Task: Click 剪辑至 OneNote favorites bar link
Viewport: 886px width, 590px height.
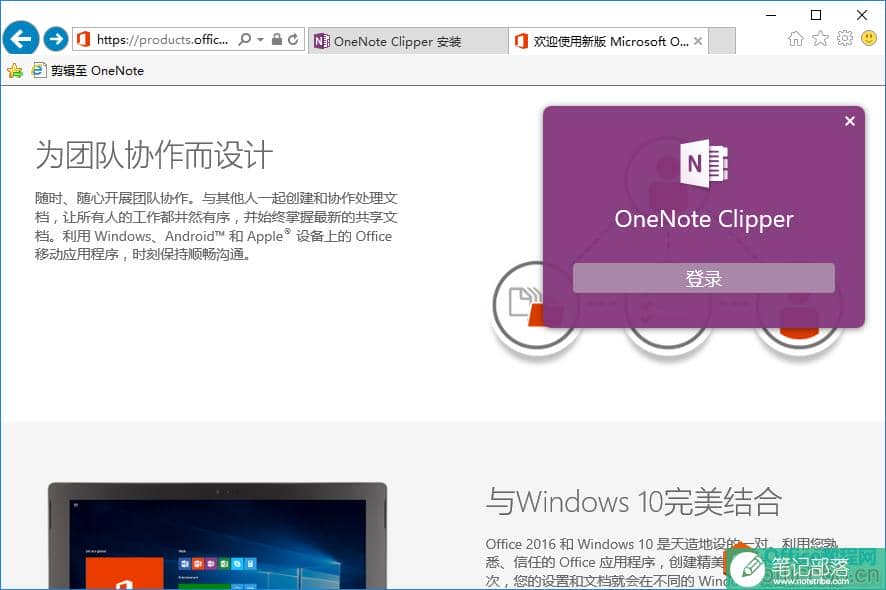Action: 88,71
